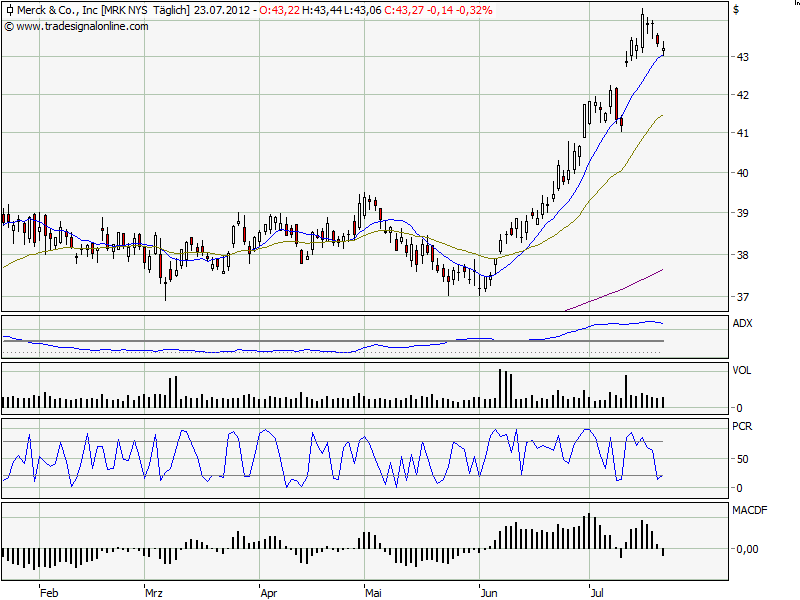Click the Jun month label

[489, 593]
